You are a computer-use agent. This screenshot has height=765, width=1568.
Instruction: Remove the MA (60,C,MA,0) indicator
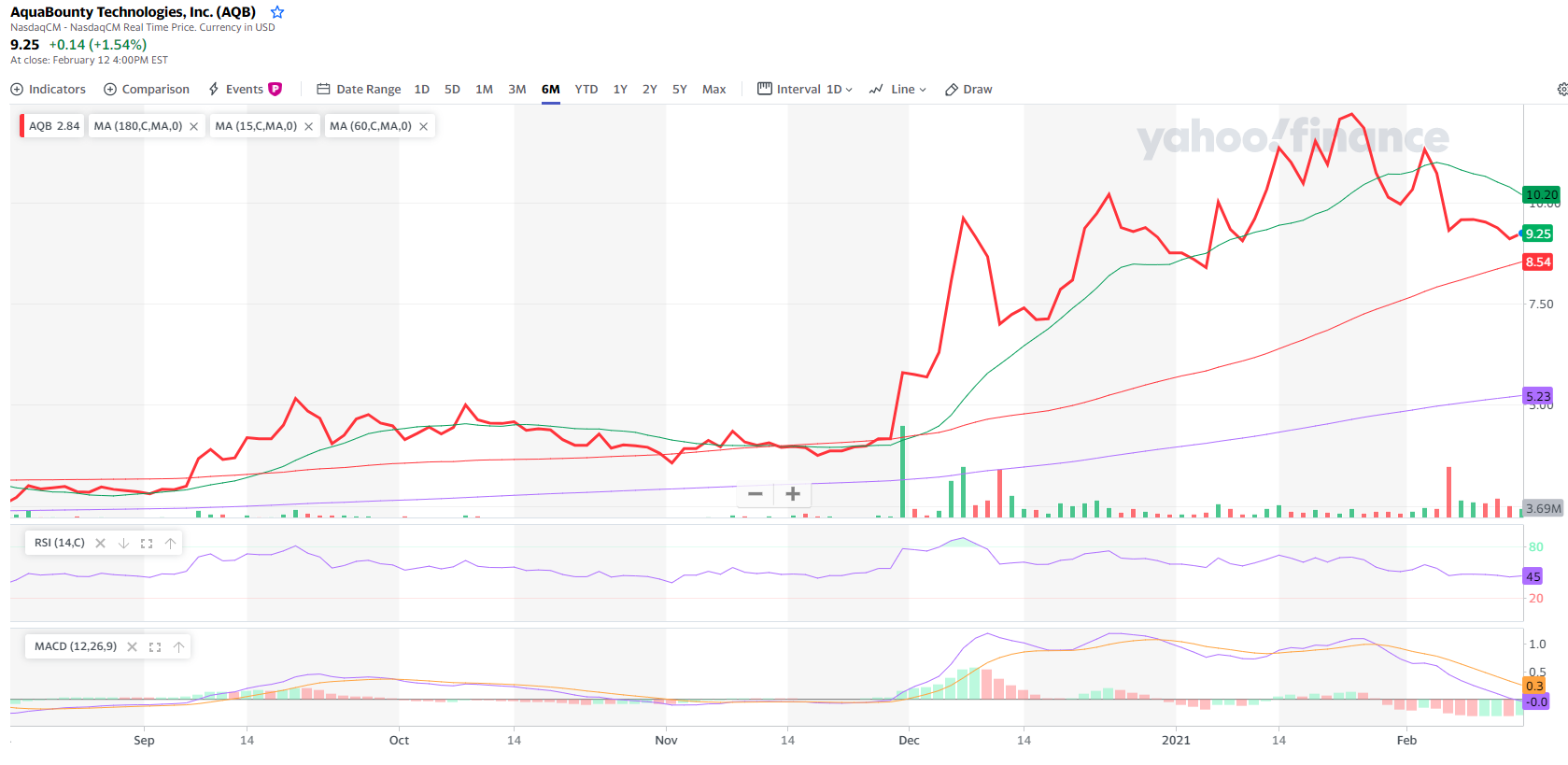(x=424, y=126)
